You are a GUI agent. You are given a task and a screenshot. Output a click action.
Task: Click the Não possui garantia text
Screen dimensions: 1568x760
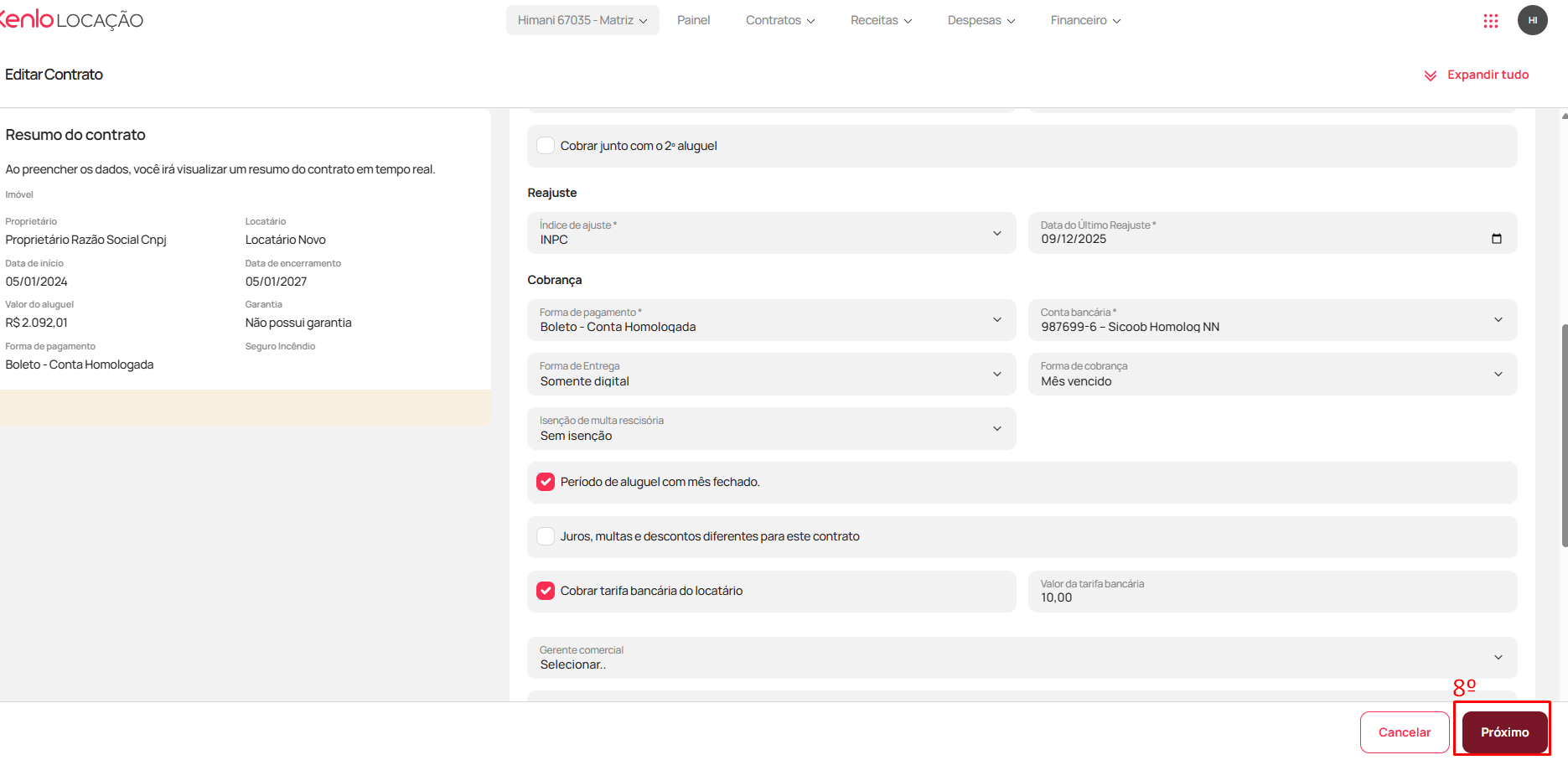point(298,323)
